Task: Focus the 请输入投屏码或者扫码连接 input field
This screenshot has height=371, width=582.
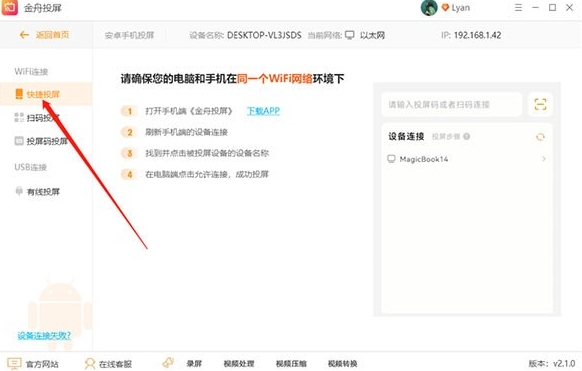Action: pos(452,104)
